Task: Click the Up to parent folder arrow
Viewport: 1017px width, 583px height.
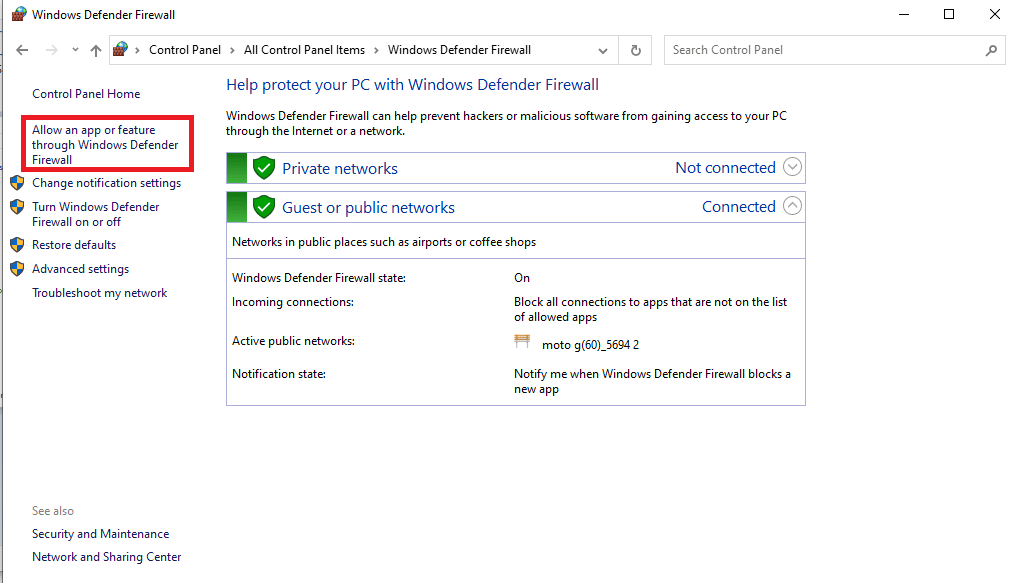Action: click(x=96, y=50)
